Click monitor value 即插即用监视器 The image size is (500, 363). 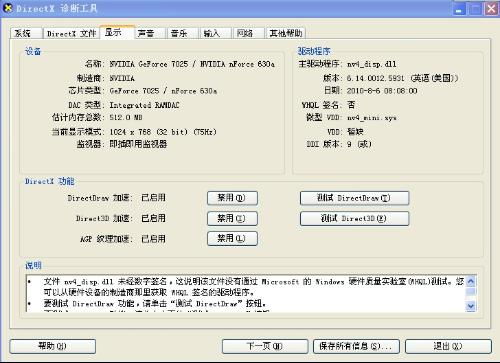click(138, 144)
